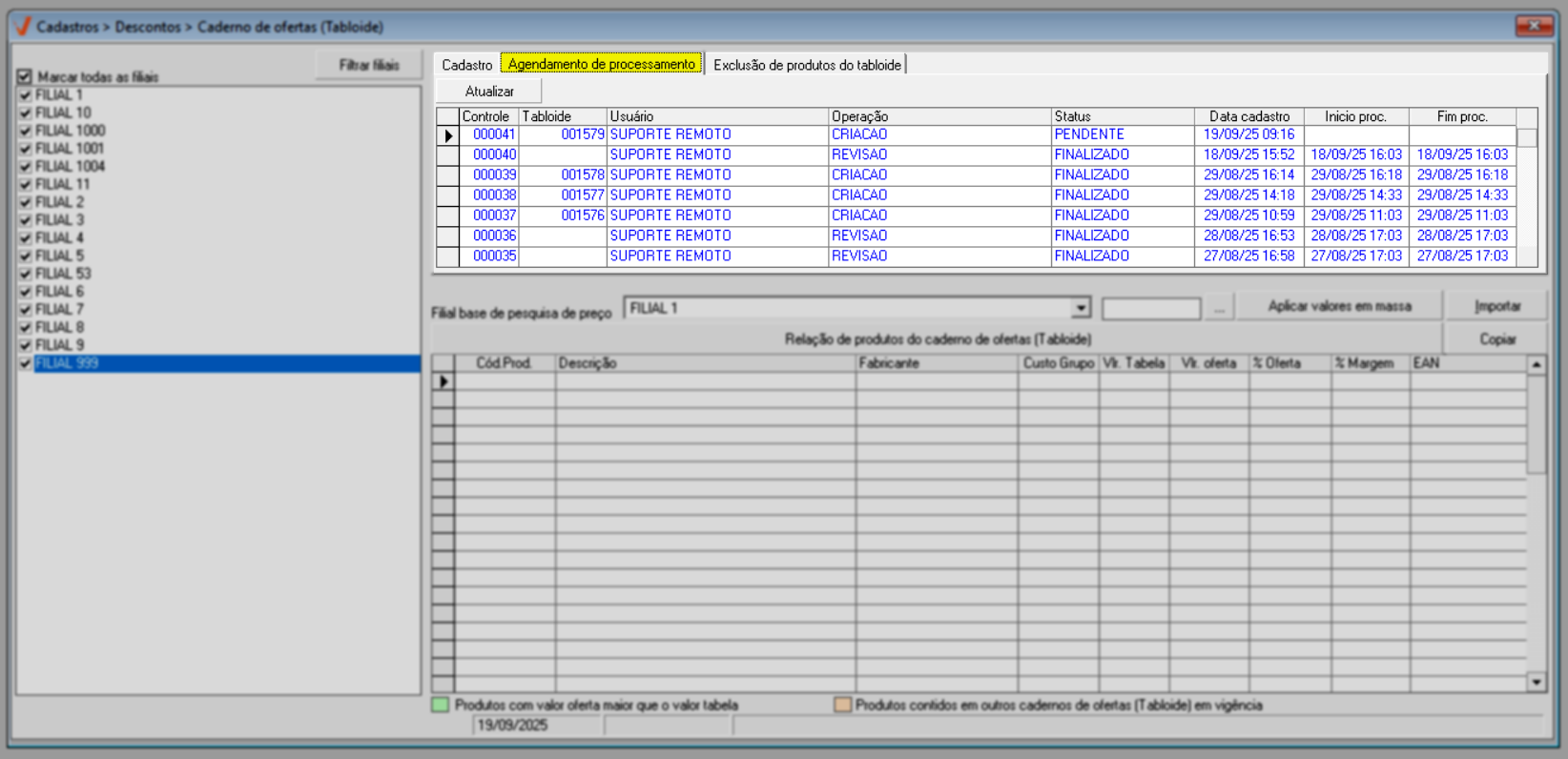Close the Caderno de ofertas window
This screenshot has height=759, width=1568.
1534,26
